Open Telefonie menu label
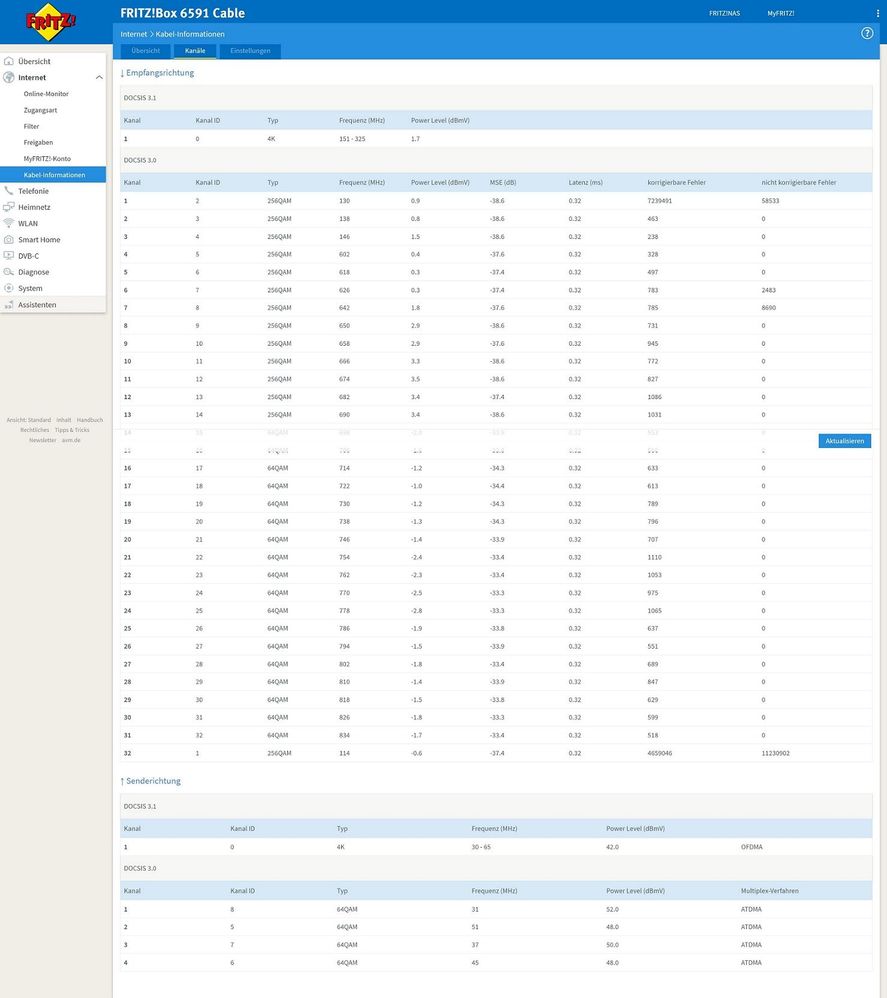 pyautogui.click(x=33, y=191)
